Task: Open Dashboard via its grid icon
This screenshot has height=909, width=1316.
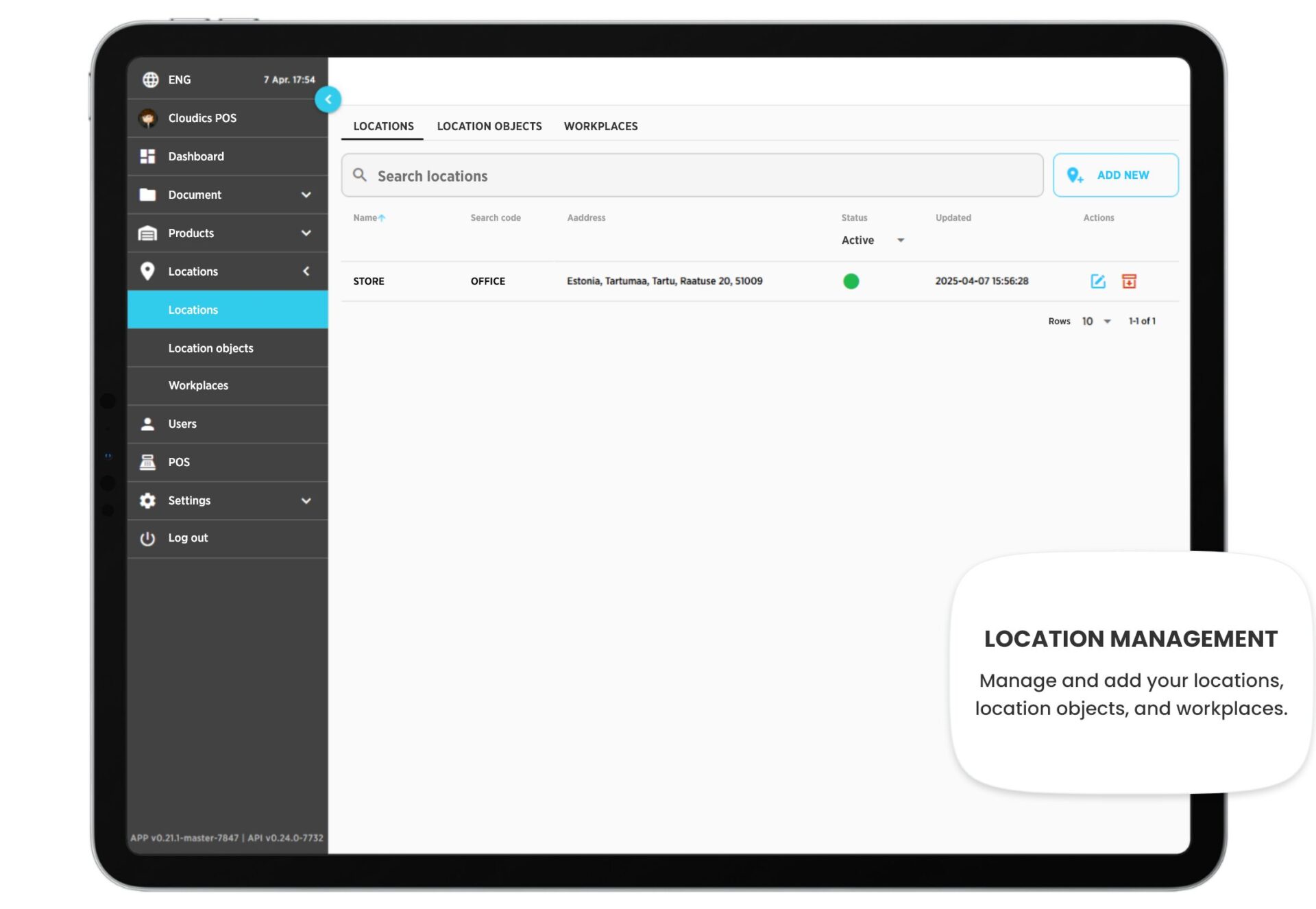Action: pos(147,156)
